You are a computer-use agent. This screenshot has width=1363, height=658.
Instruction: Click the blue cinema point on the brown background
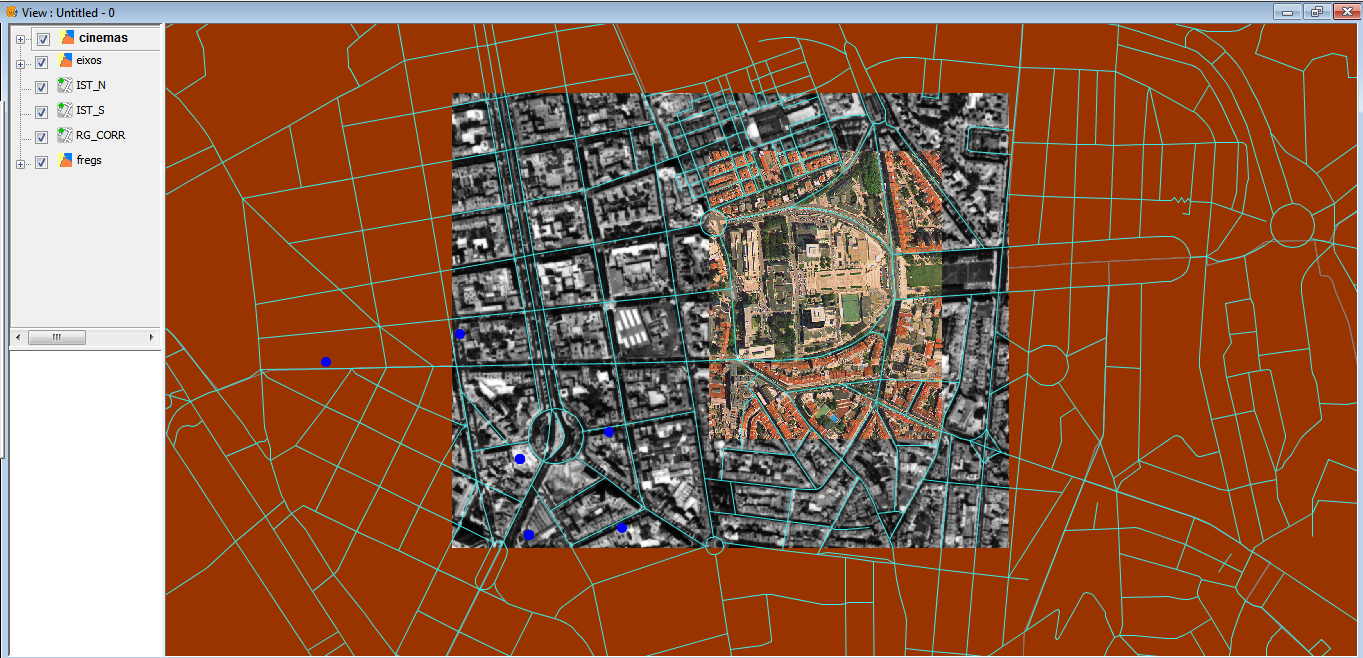click(326, 362)
